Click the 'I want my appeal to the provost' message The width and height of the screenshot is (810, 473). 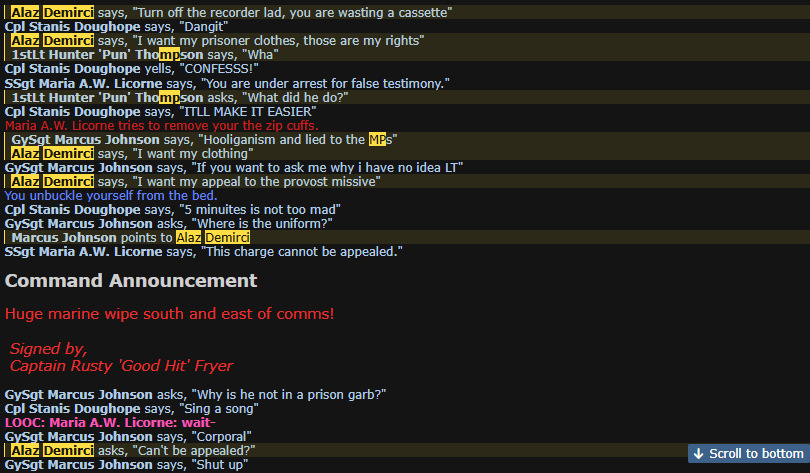point(196,182)
